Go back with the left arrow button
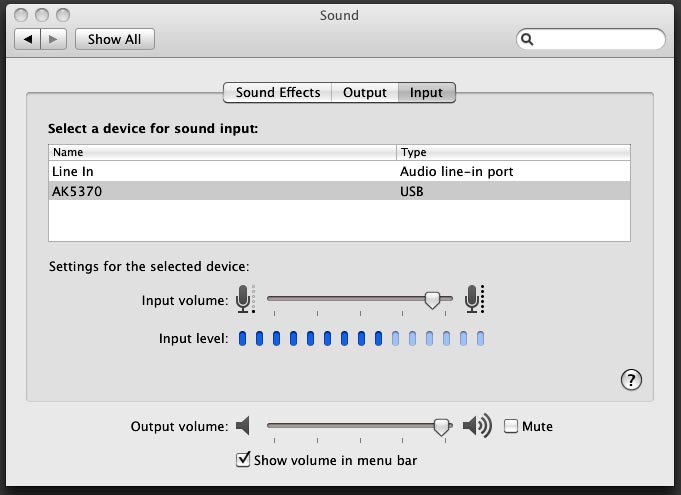The width and height of the screenshot is (681, 495). [28, 40]
